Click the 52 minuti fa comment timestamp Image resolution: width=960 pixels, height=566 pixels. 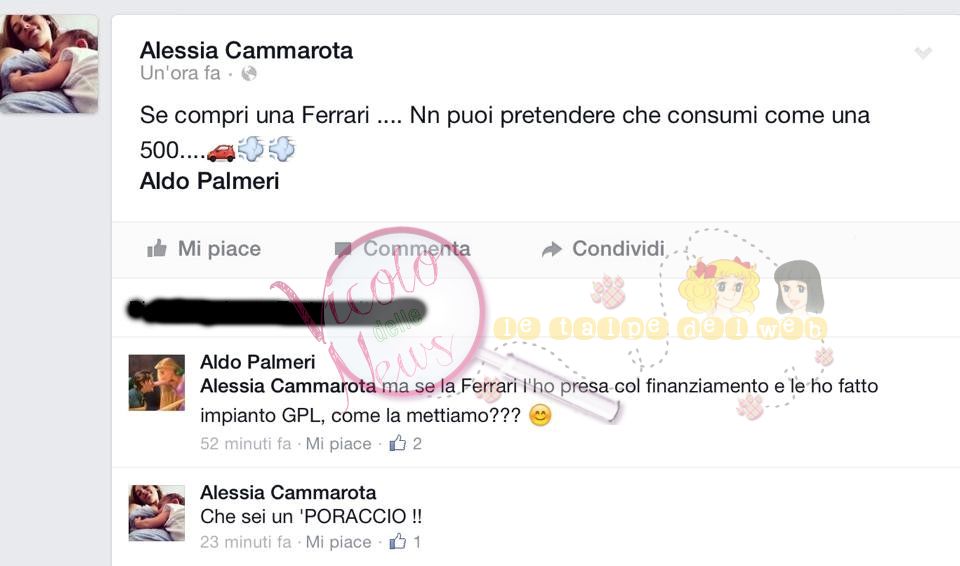(246, 443)
